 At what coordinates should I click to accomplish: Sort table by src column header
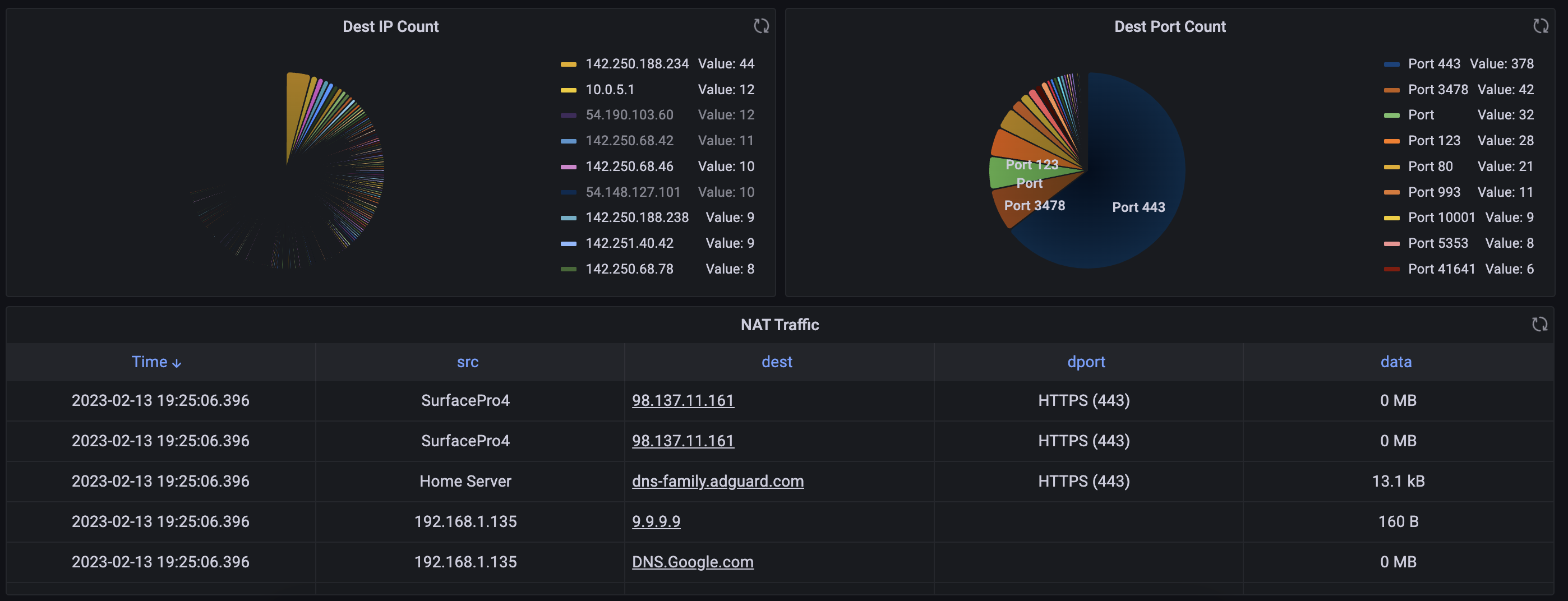[x=468, y=362]
